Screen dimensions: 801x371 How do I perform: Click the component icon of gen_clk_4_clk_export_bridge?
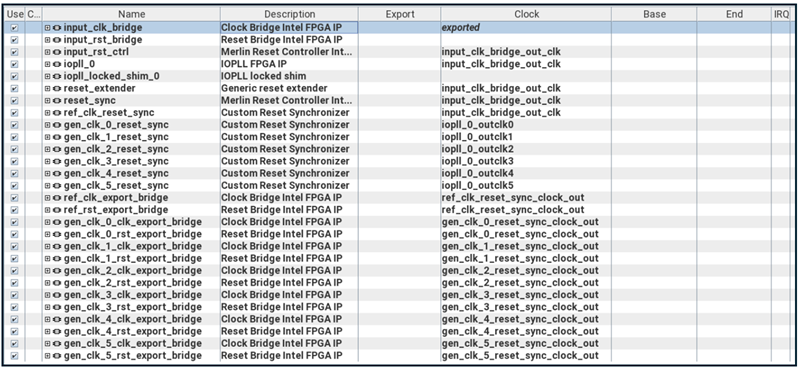(x=56, y=319)
